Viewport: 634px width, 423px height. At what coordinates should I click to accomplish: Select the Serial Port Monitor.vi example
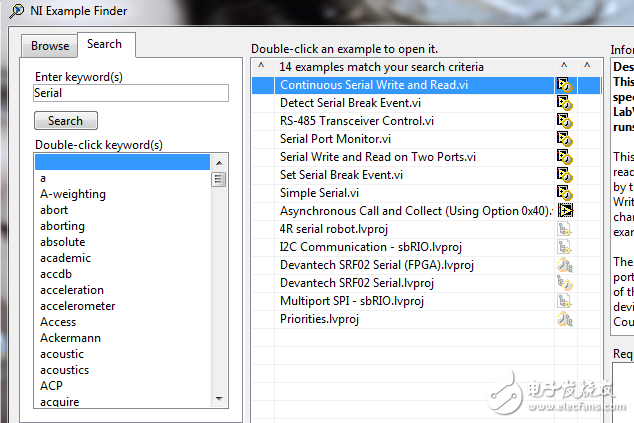tap(335, 139)
